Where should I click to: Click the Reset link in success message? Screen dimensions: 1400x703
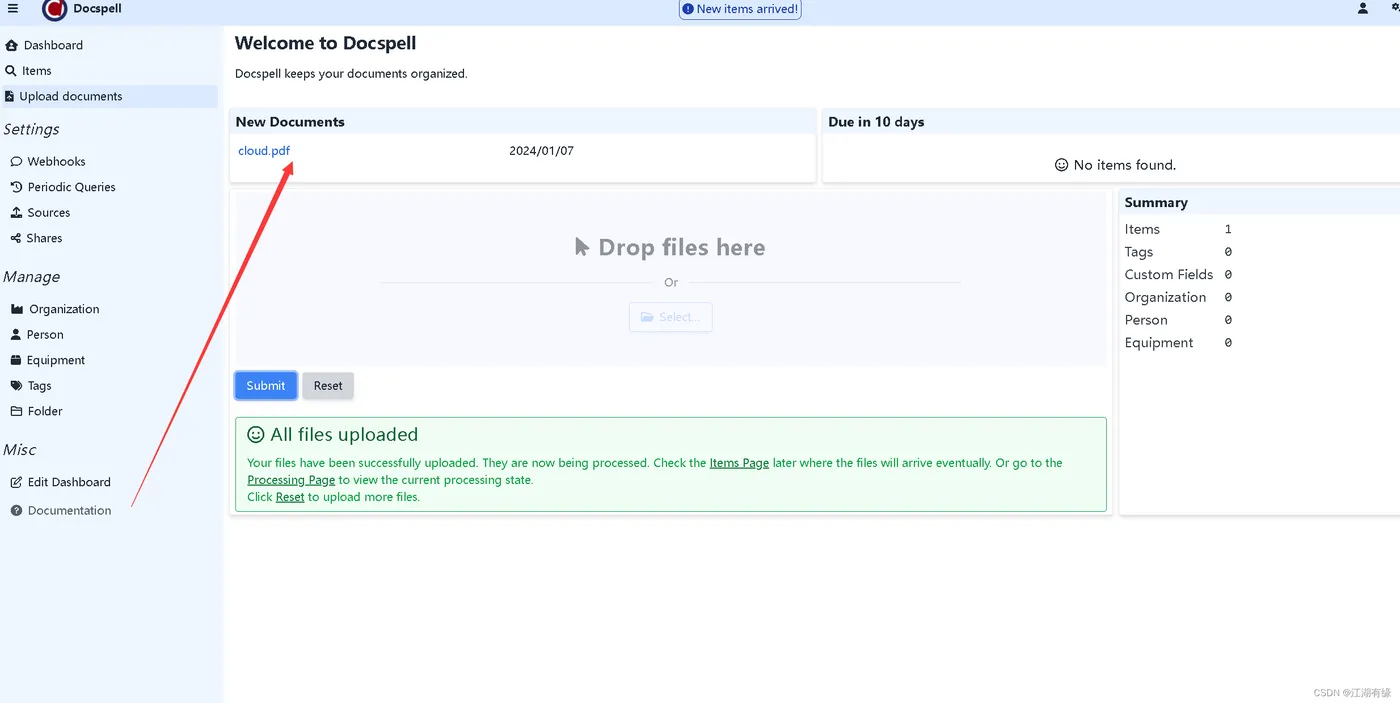[290, 497]
